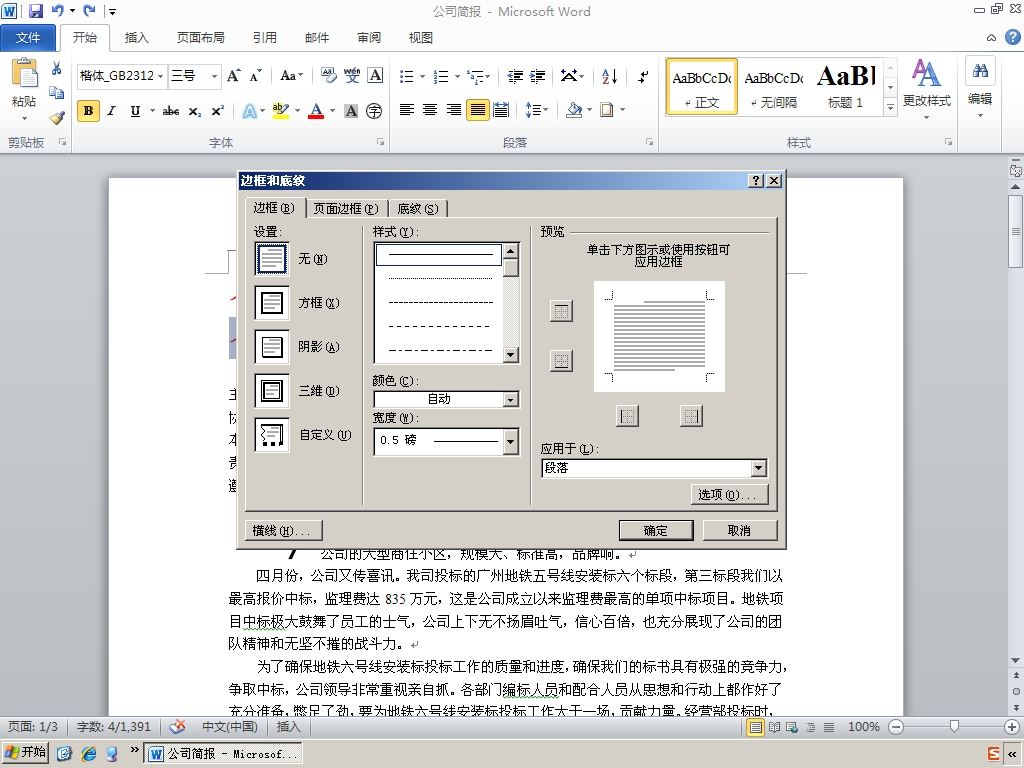Click 确定 to confirm dialog

pos(656,530)
